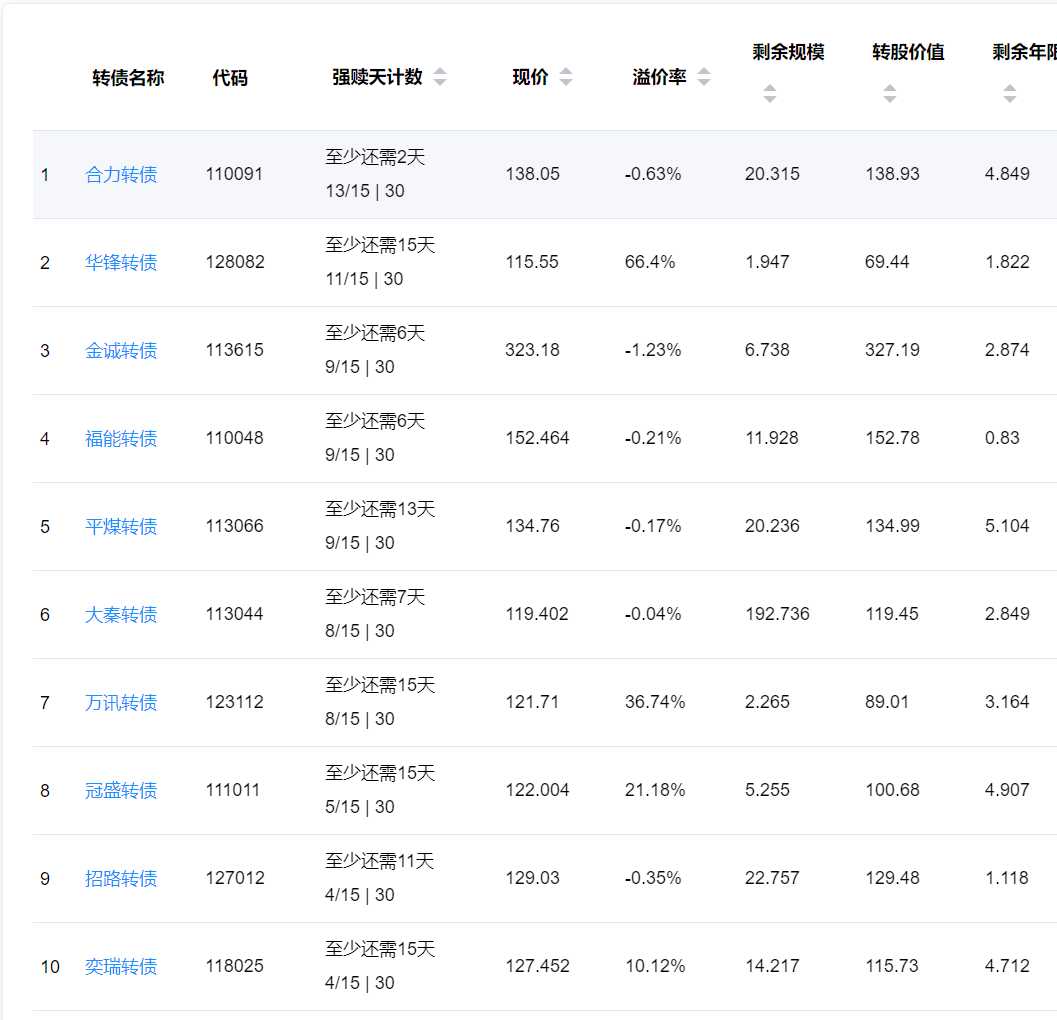This screenshot has height=1020, width=1057.
Task: Select bond code 110091 cell
Action: [234, 175]
